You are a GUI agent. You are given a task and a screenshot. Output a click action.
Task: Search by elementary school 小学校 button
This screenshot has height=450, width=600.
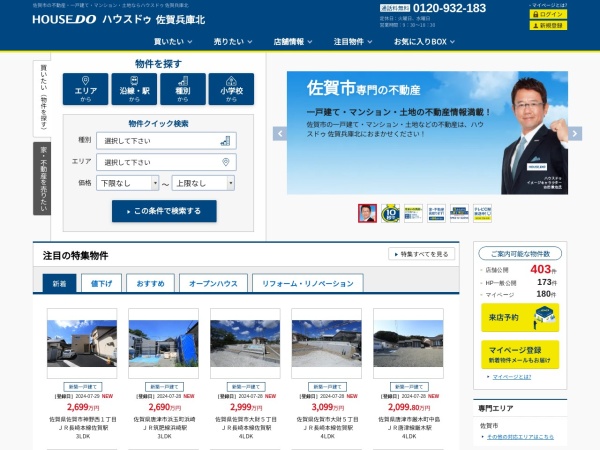coord(231,89)
